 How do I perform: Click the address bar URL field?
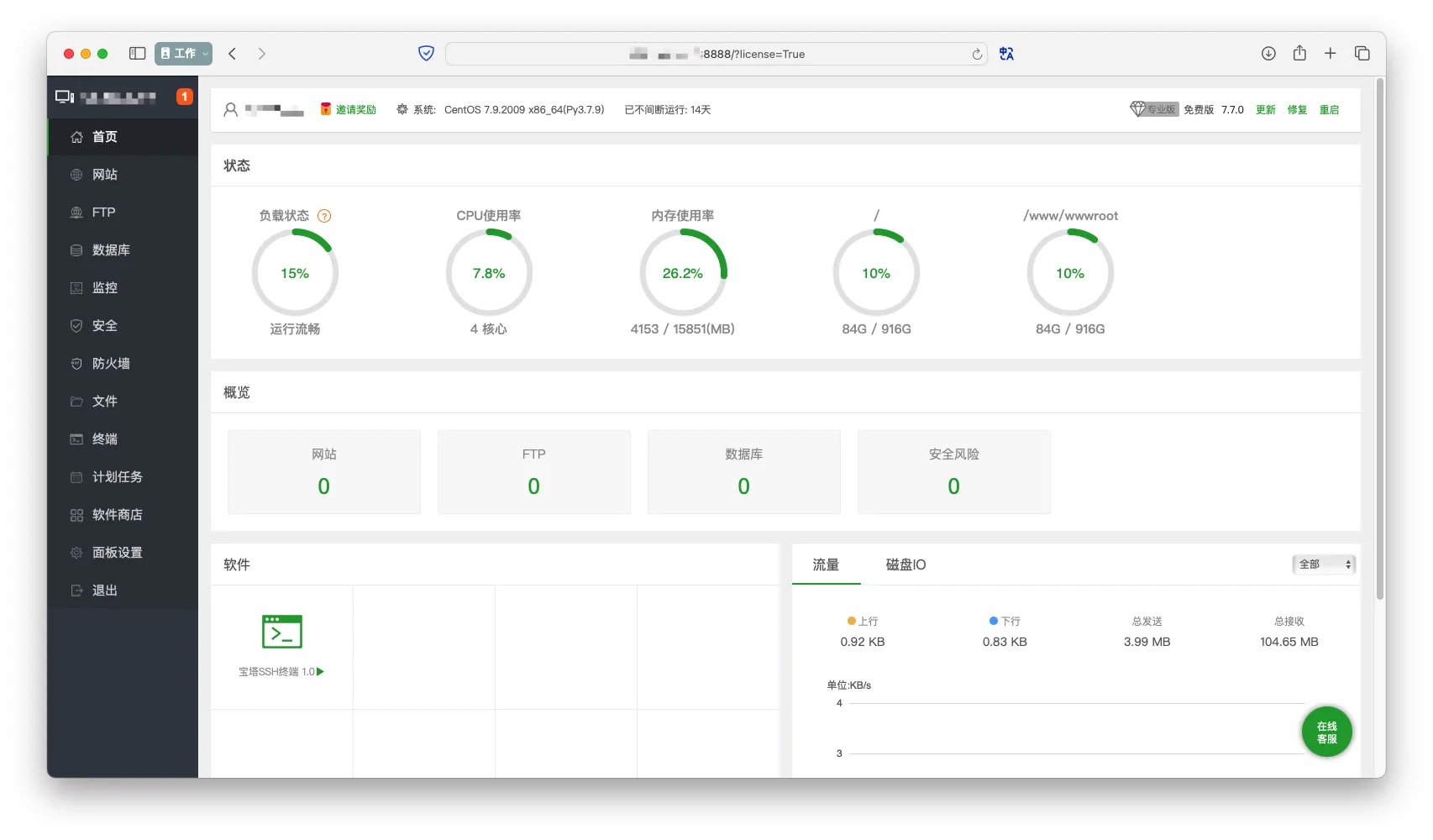tap(716, 55)
